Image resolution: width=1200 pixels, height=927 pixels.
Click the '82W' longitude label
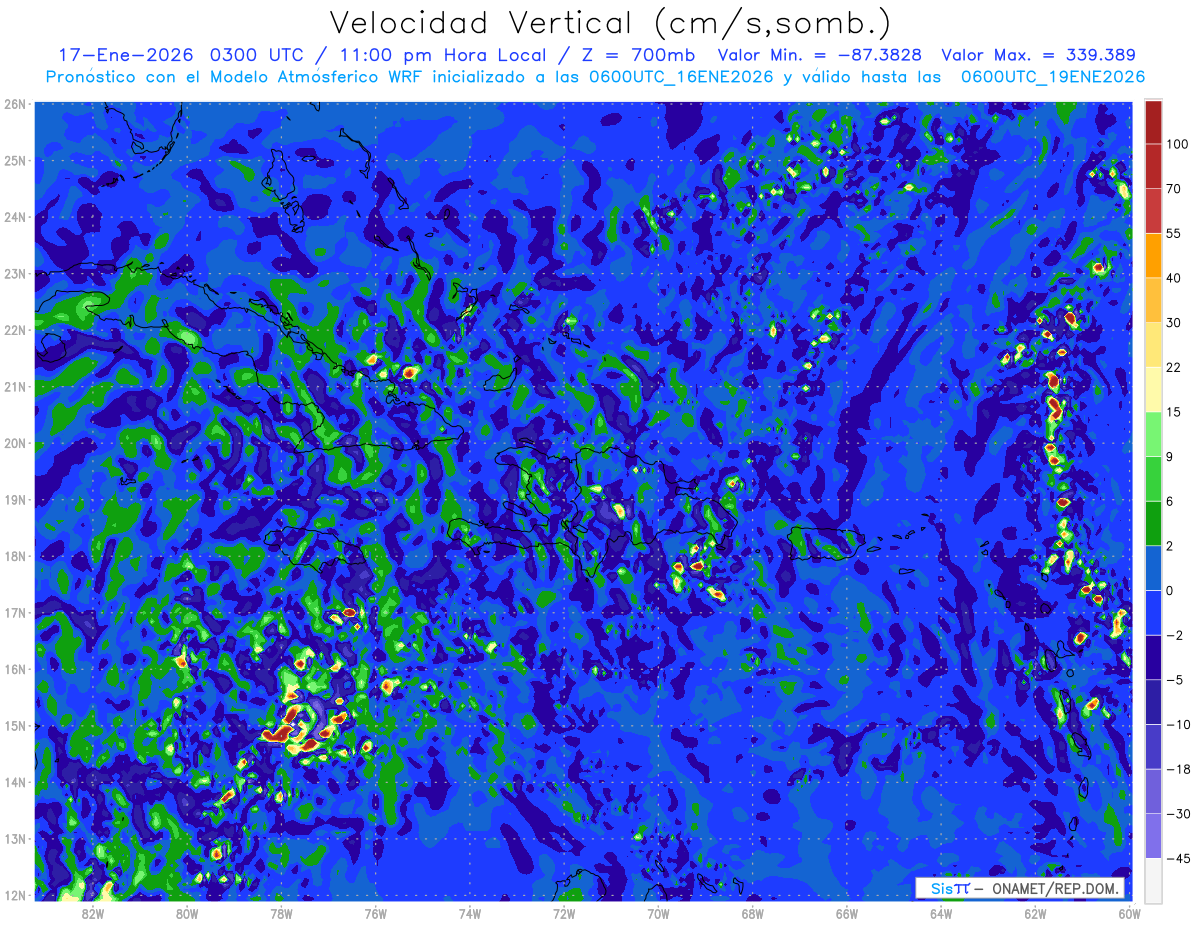93,913
